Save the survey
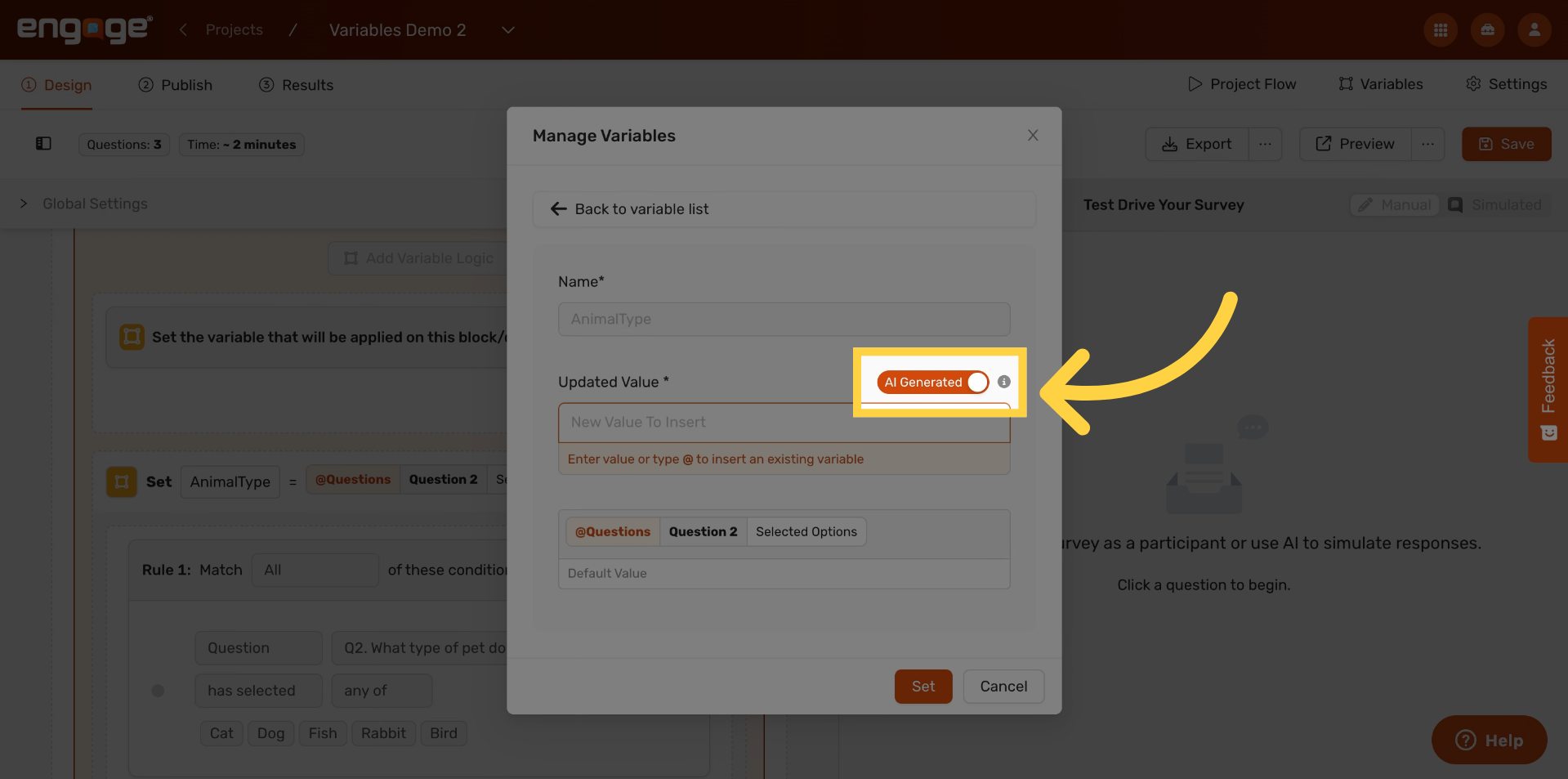Screen dimensions: 1568x779 [x=1507, y=144]
